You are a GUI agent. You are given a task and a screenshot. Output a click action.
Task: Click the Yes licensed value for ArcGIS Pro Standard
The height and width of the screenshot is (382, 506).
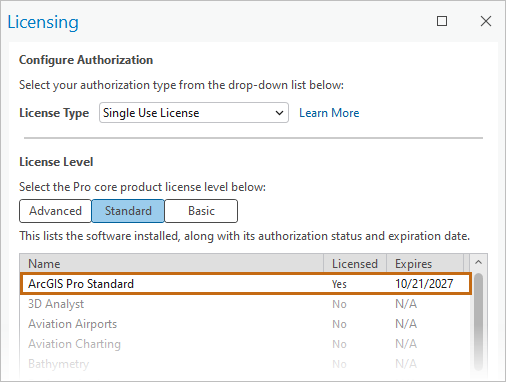click(339, 284)
